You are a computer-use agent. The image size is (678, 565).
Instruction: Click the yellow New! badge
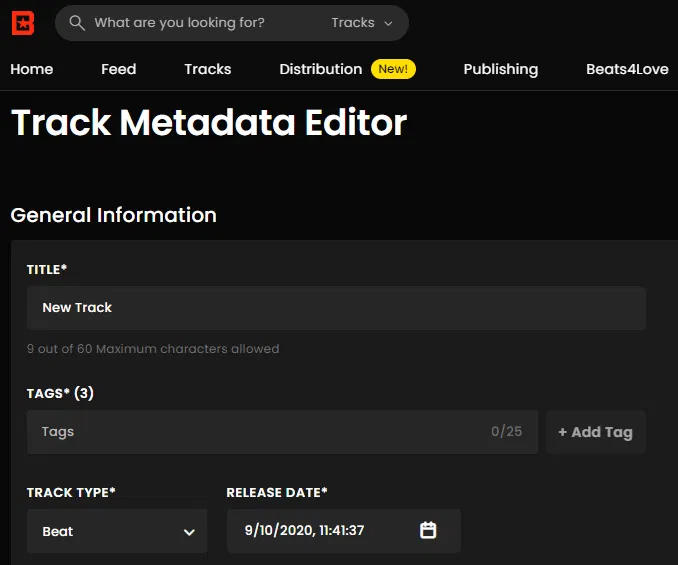coord(393,69)
